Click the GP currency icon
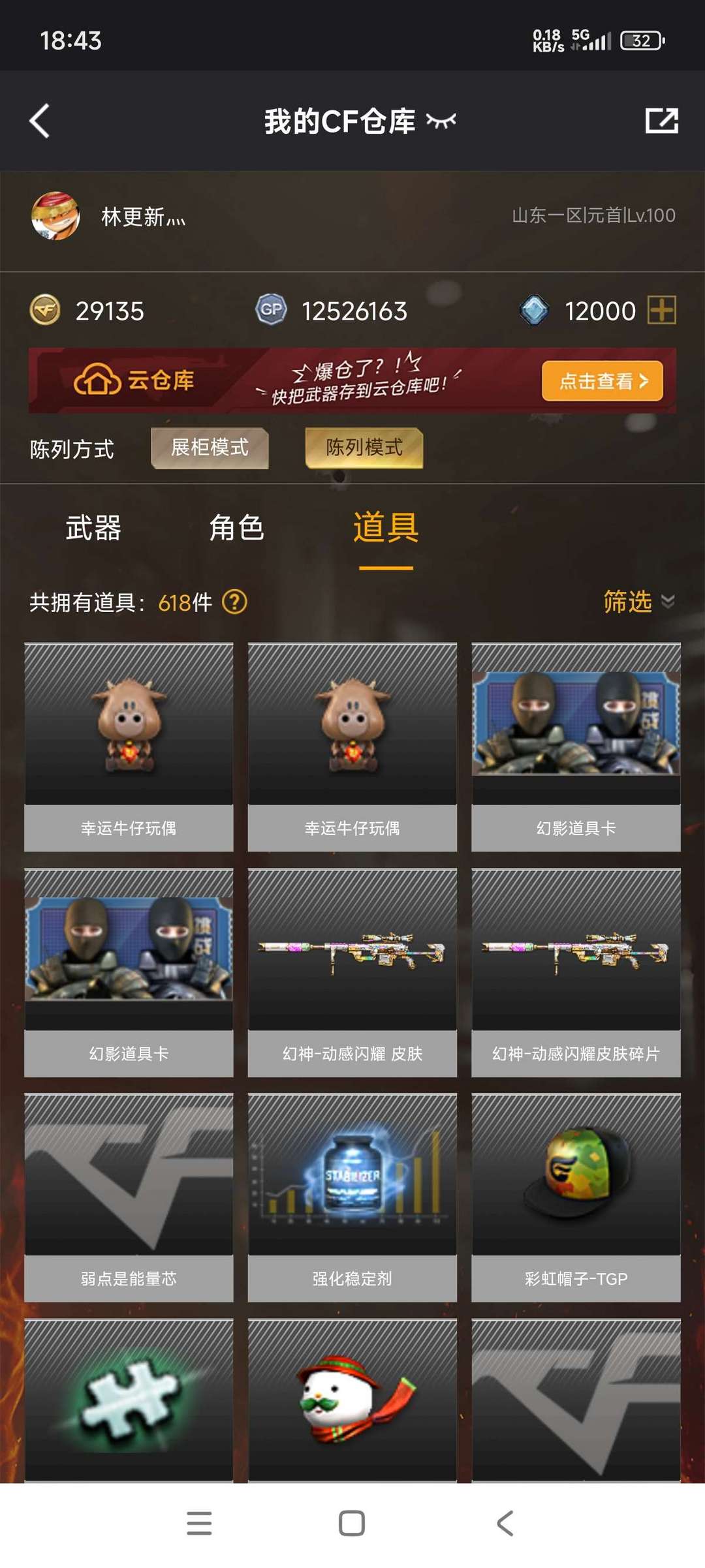Viewport: 705px width, 1568px height. click(x=271, y=310)
